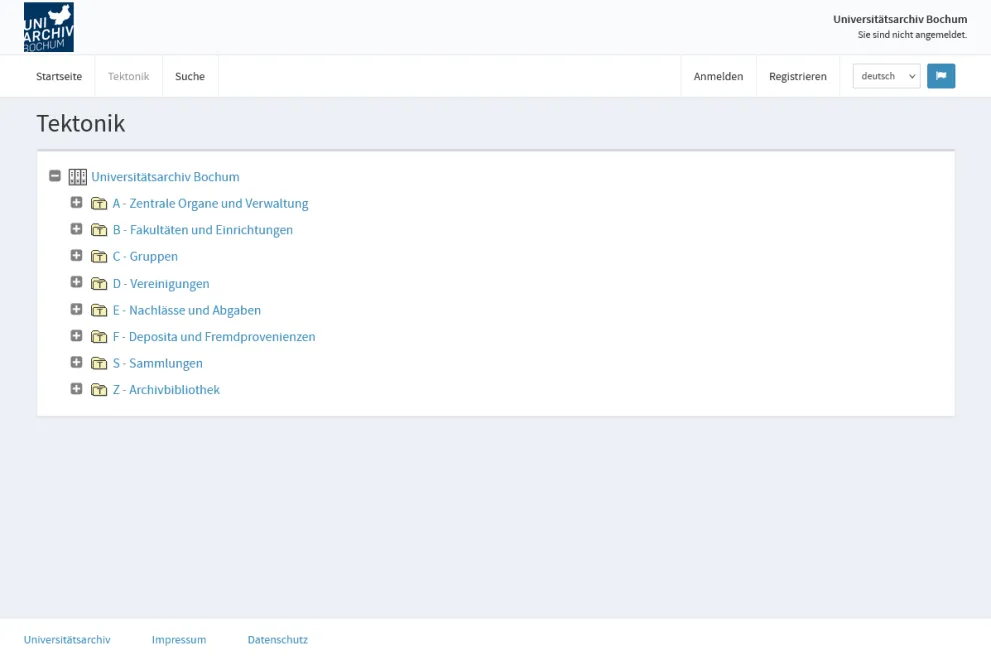Click the folder icon beside C - Gruppen

(99, 255)
